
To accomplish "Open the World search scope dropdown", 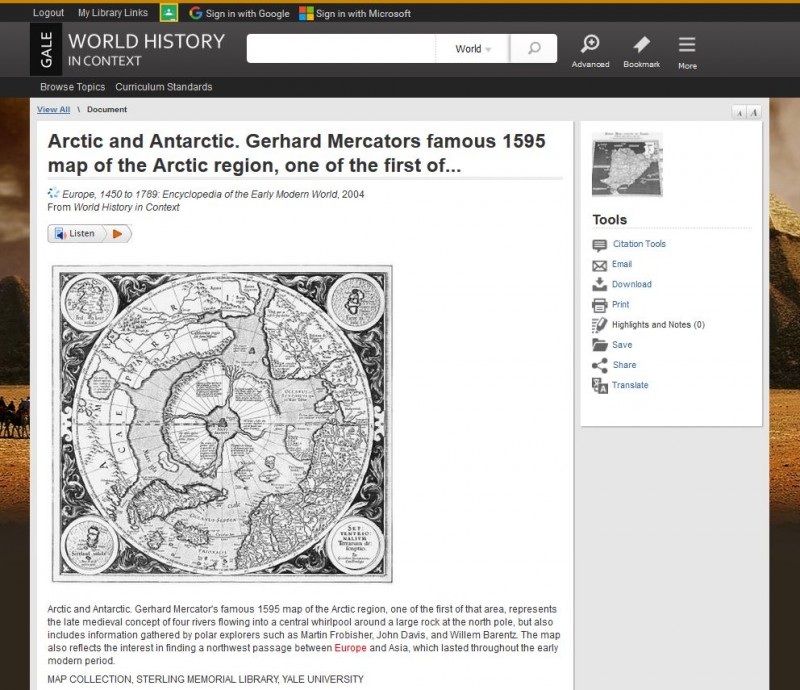I will tap(472, 49).
